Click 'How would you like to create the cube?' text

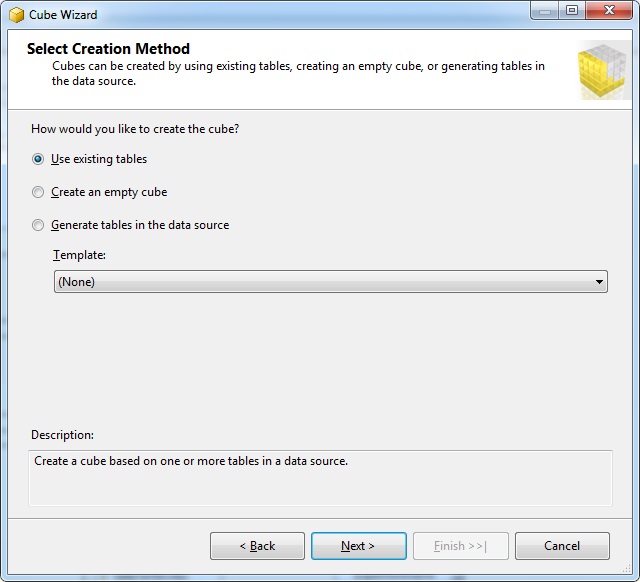135,129
